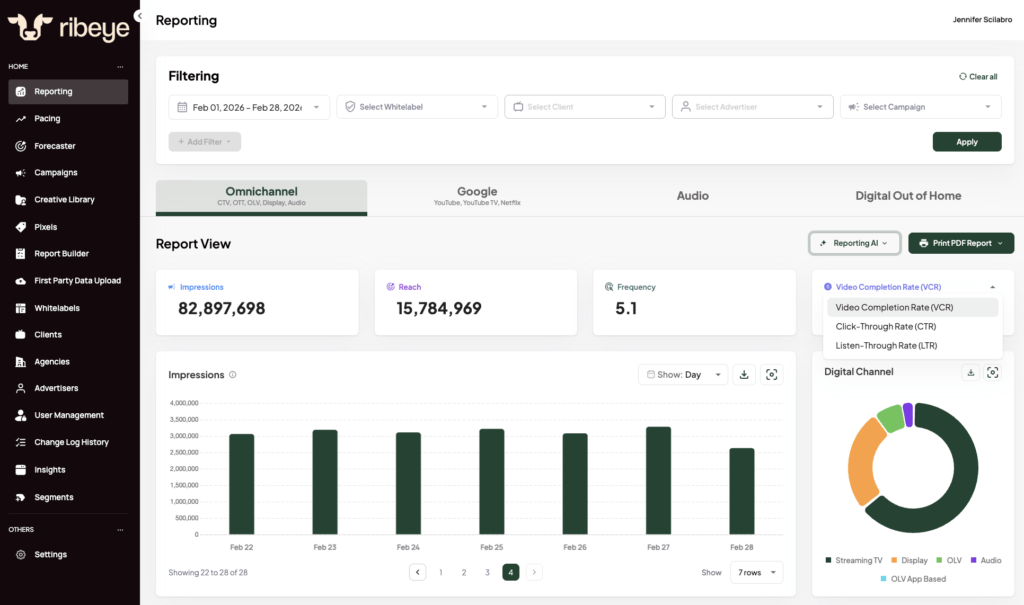Switch to the Audio tab
The height and width of the screenshot is (605, 1024).
tap(692, 196)
